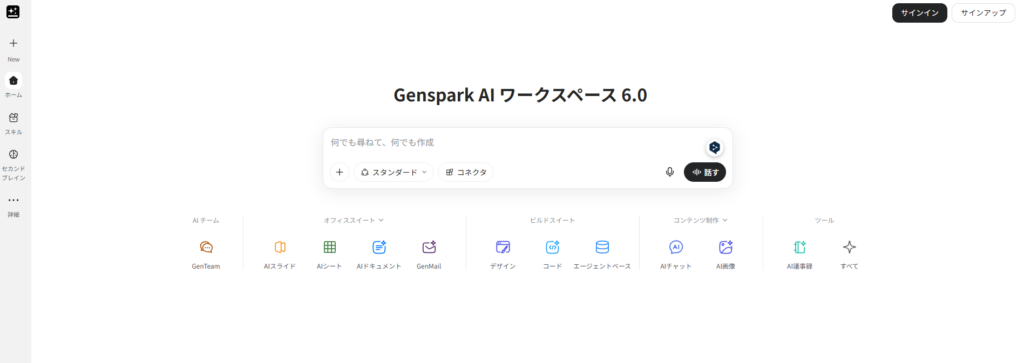This screenshot has height=363, width=1024.
Task: Click the Genspark AI ワークスペース 6.0 heading
Action: [520, 95]
